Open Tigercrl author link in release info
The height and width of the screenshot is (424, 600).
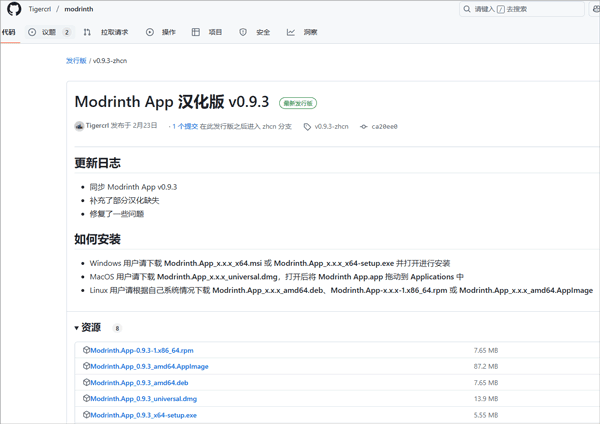pyautogui.click(x=97, y=126)
